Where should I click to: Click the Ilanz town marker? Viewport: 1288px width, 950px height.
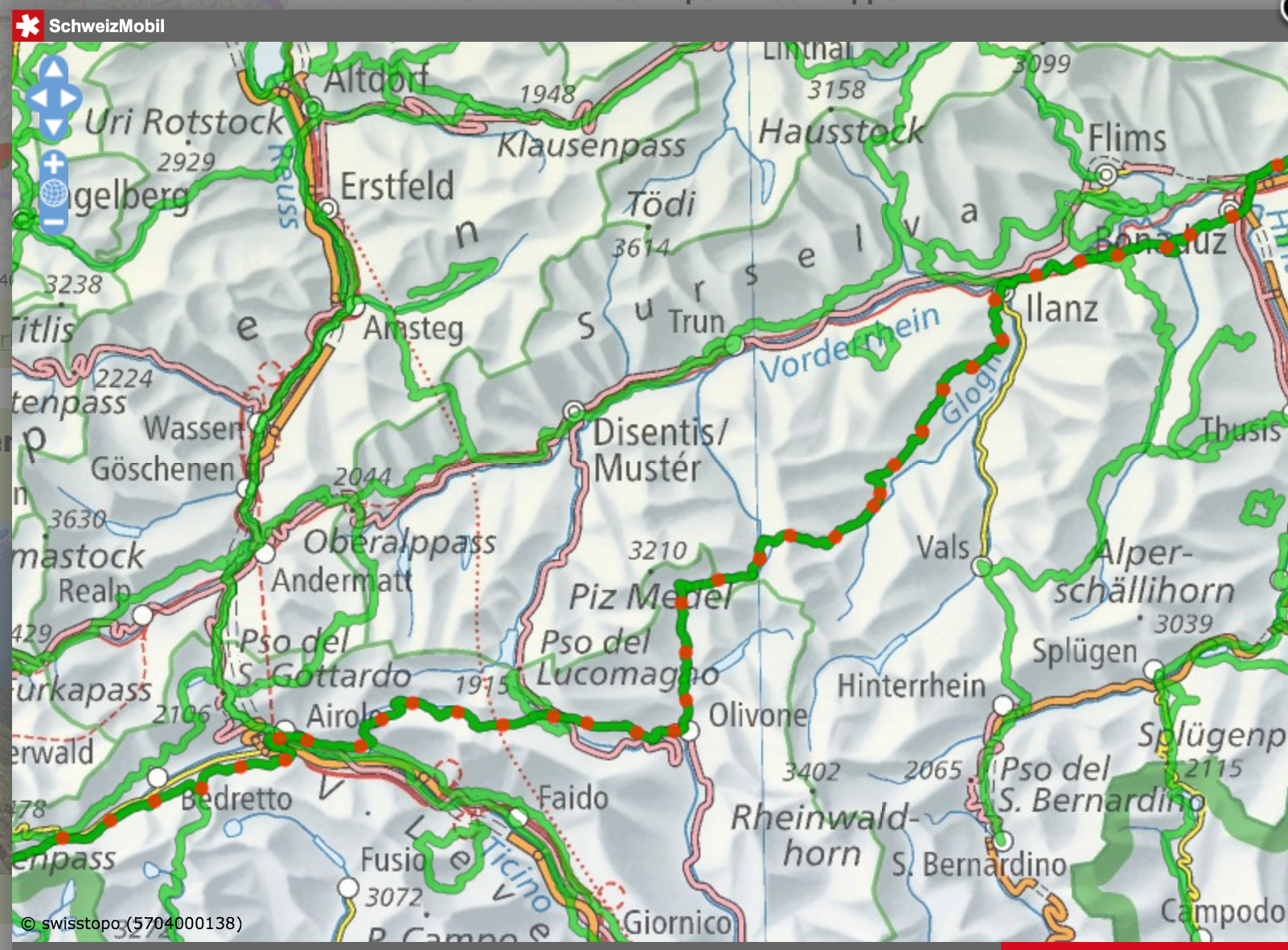pyautogui.click(x=1006, y=294)
